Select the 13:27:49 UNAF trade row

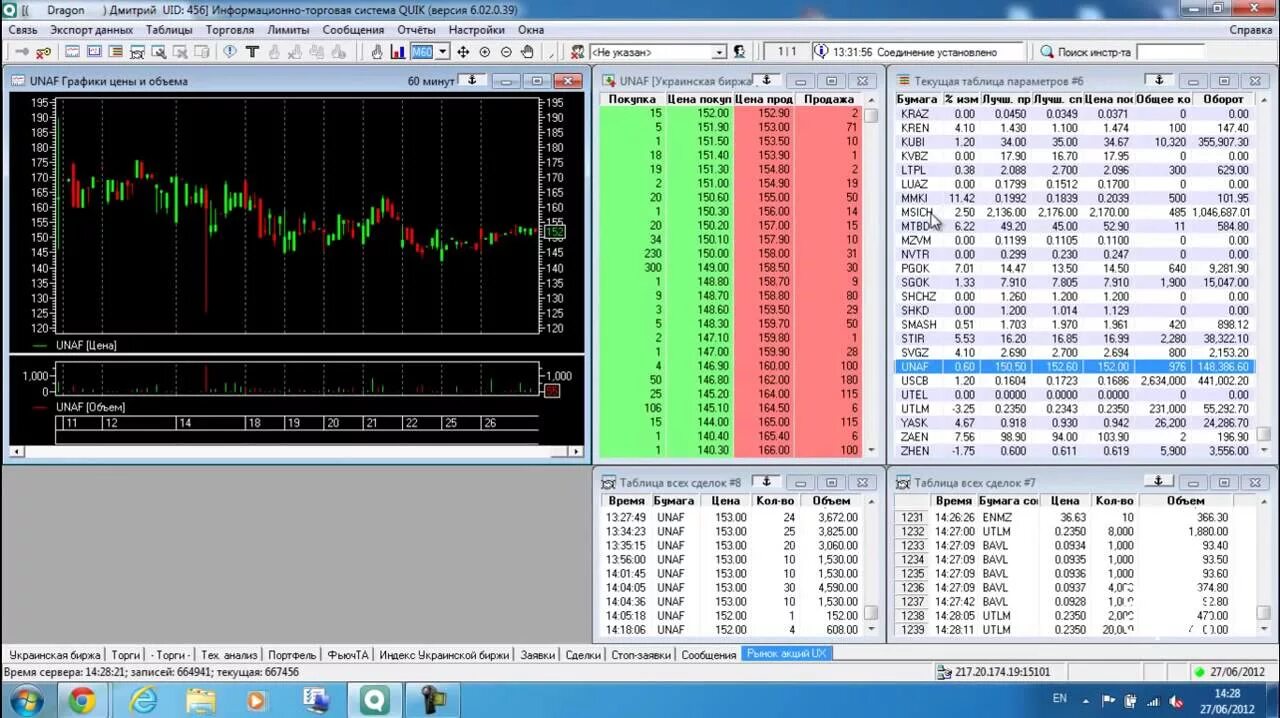pyautogui.click(x=731, y=517)
